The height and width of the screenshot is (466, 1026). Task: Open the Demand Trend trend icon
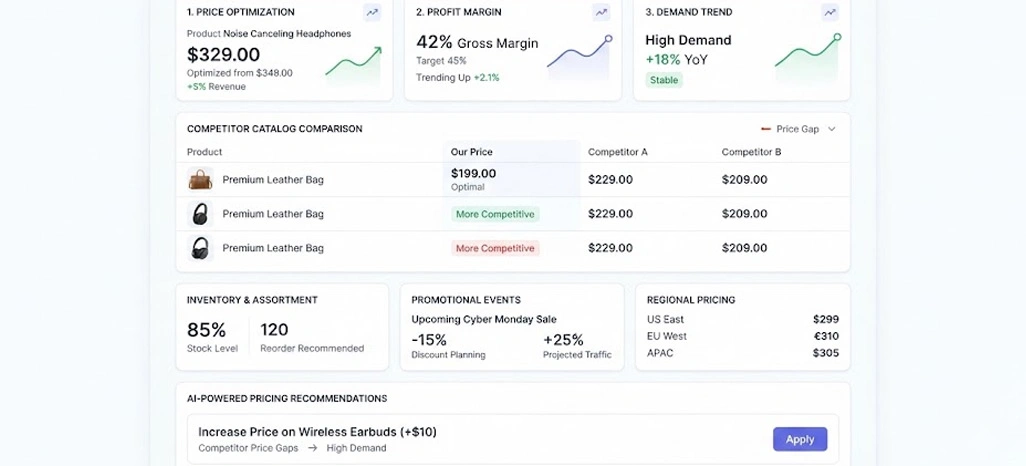830,12
